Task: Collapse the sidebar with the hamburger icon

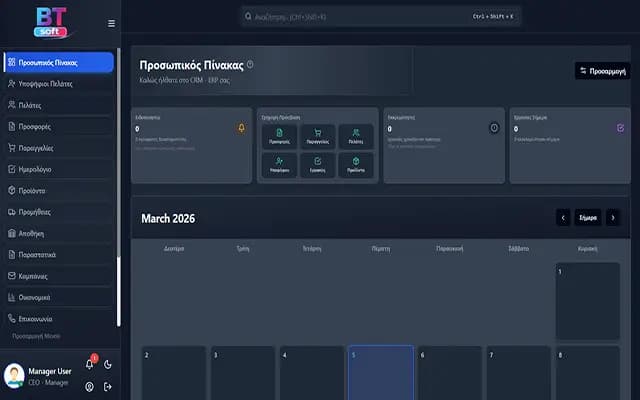Action: pos(111,24)
